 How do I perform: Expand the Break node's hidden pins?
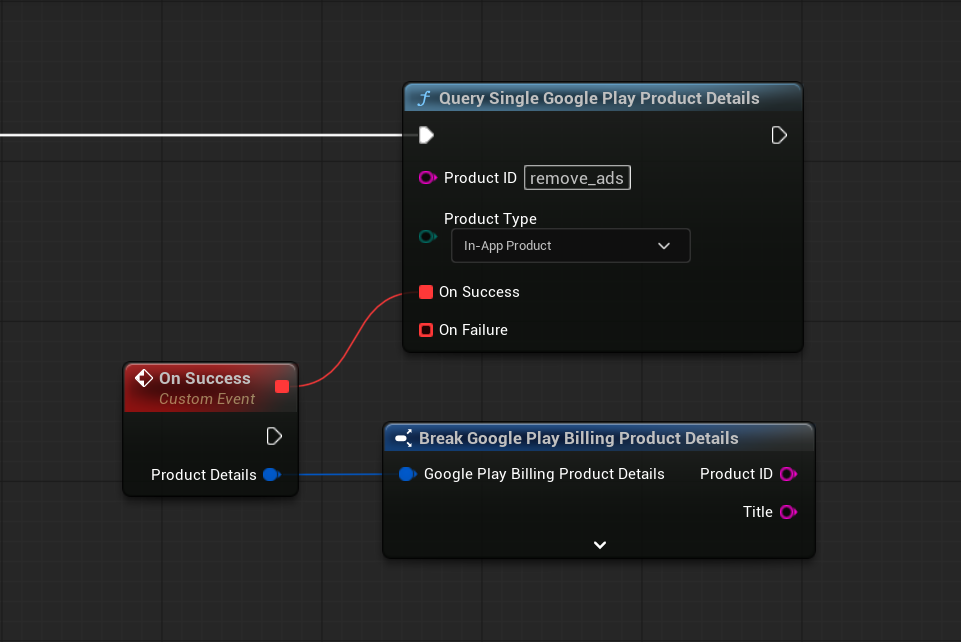(x=600, y=545)
